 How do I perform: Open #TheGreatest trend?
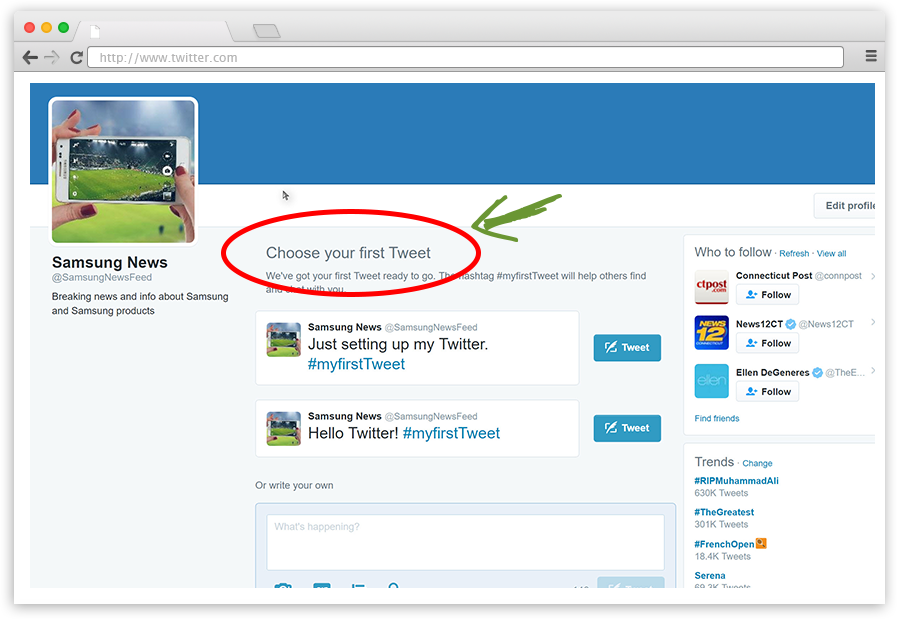pos(724,513)
